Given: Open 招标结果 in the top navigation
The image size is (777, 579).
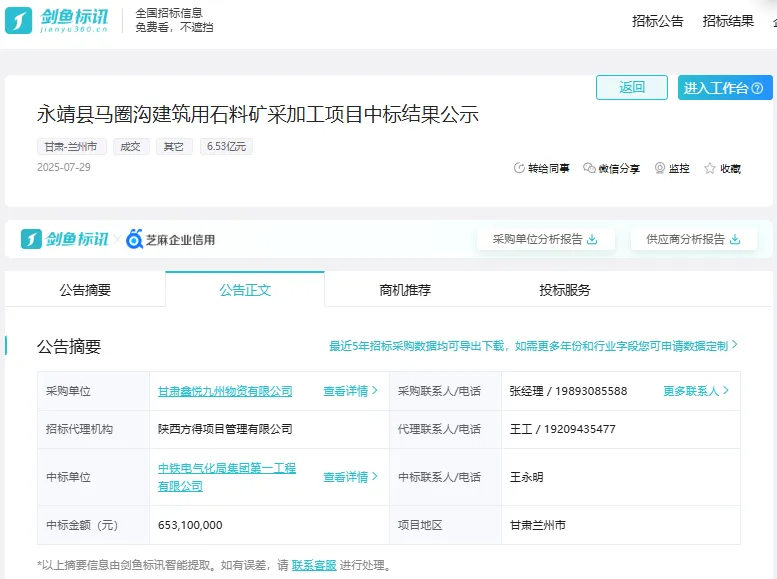Looking at the screenshot, I should pos(728,21).
